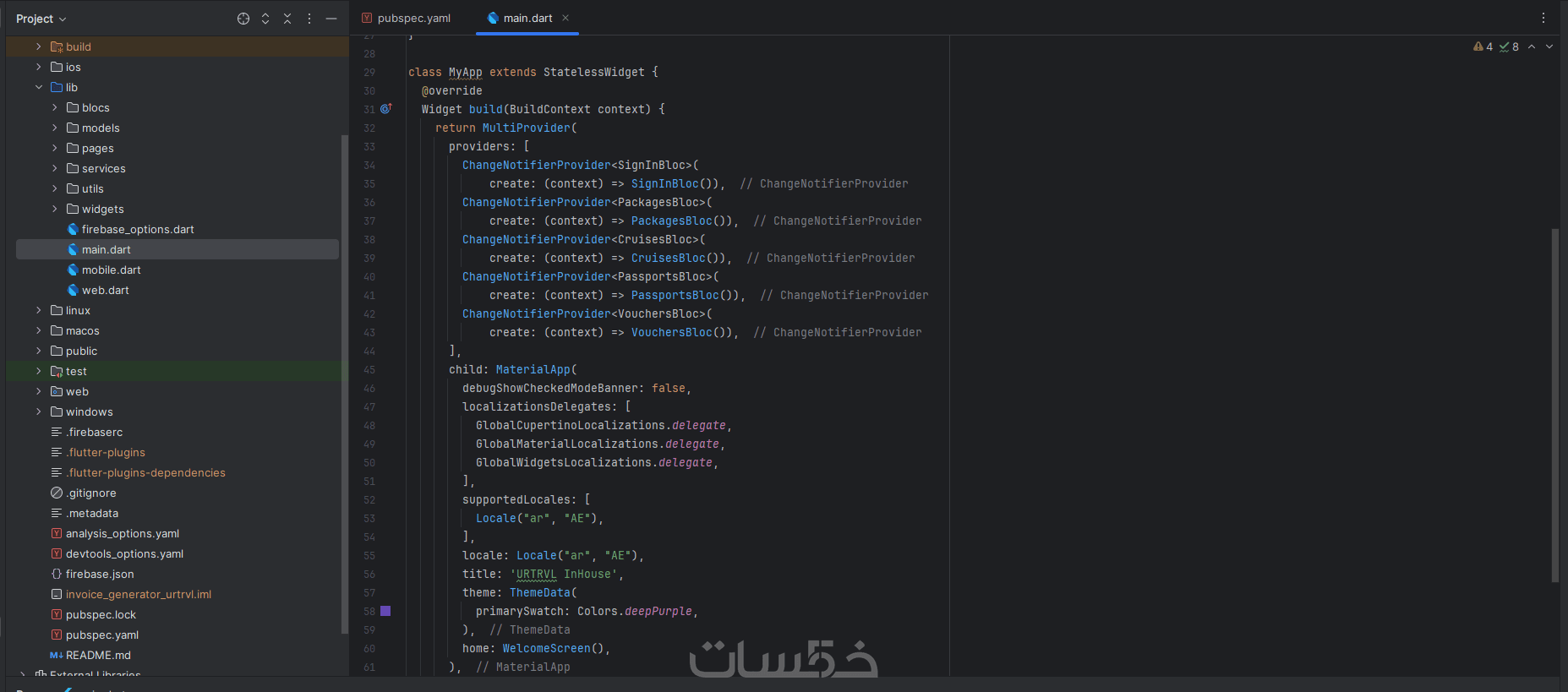Select the main.dart editor tab
1568x692 pixels.
pos(527,18)
